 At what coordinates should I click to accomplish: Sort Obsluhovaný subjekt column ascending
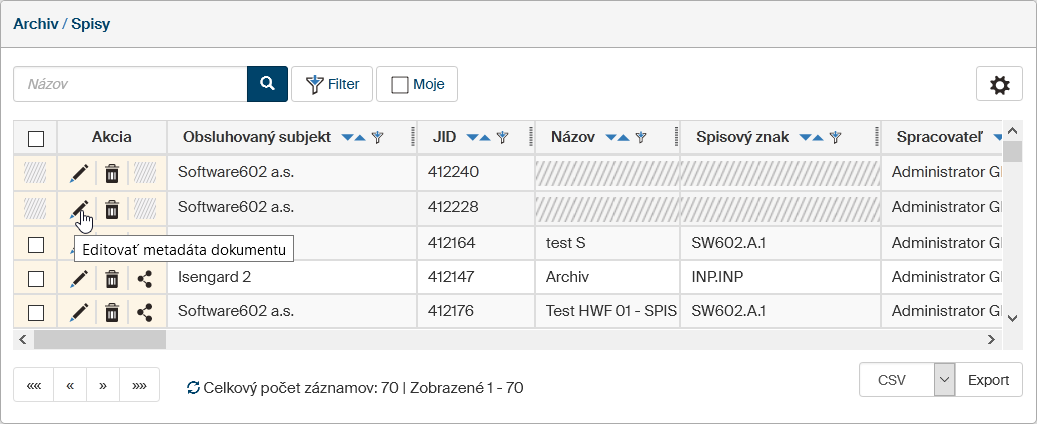click(x=361, y=138)
